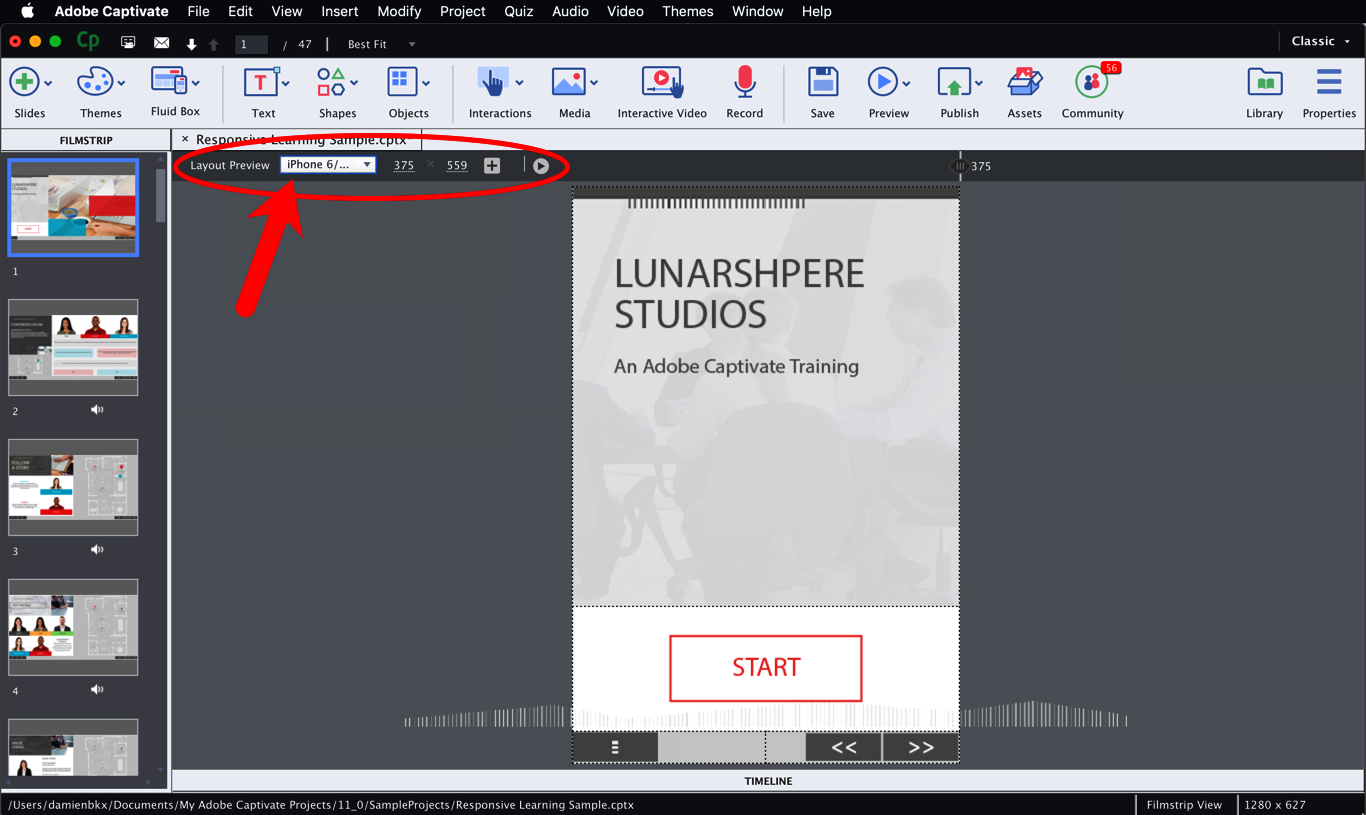Viewport: 1366px width, 815px height.
Task: Open the Themes menu
Action: (x=688, y=11)
